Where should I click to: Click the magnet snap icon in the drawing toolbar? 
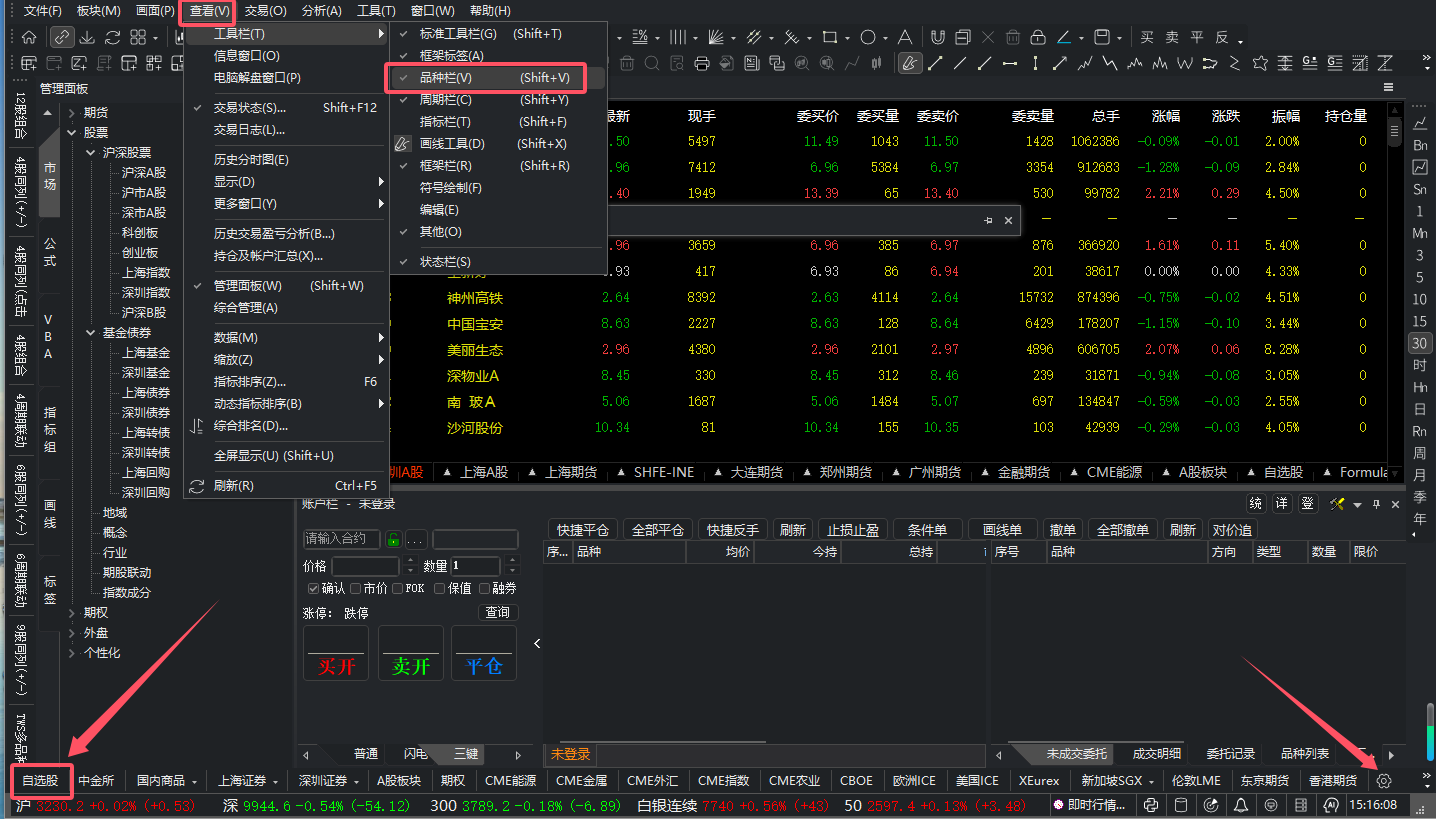[x=937, y=37]
